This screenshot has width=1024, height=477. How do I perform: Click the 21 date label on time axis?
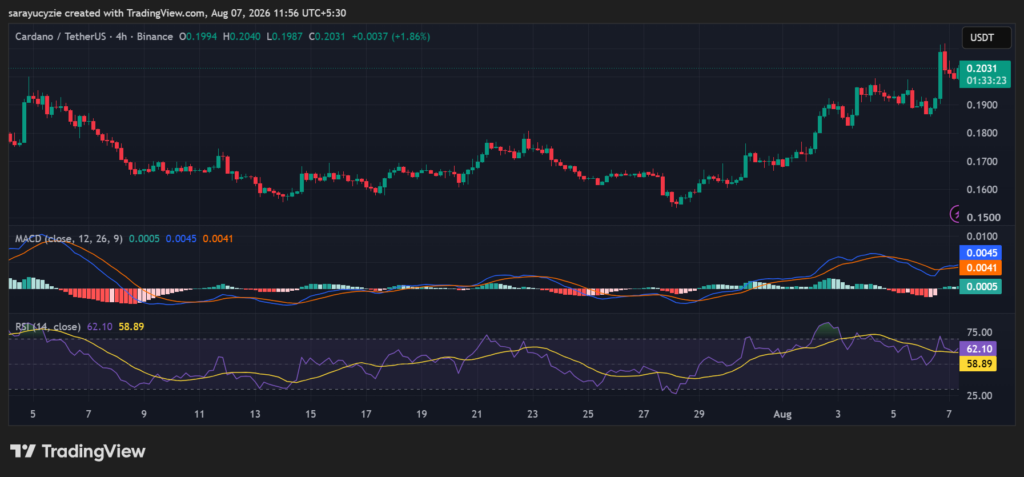[x=477, y=414]
